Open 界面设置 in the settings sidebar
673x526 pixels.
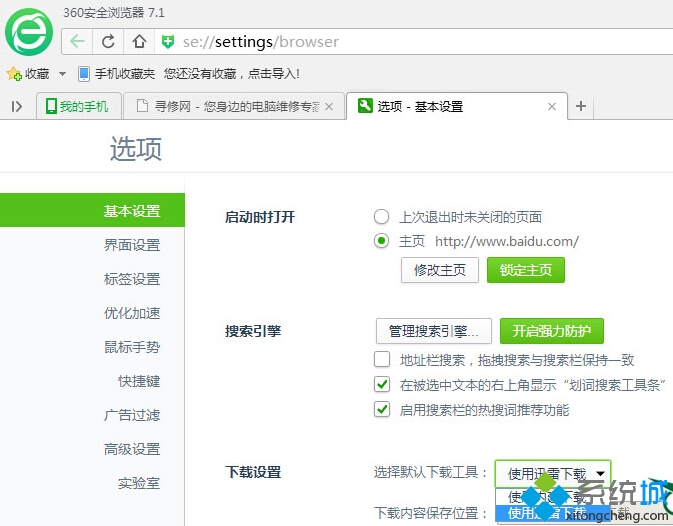(x=132, y=245)
